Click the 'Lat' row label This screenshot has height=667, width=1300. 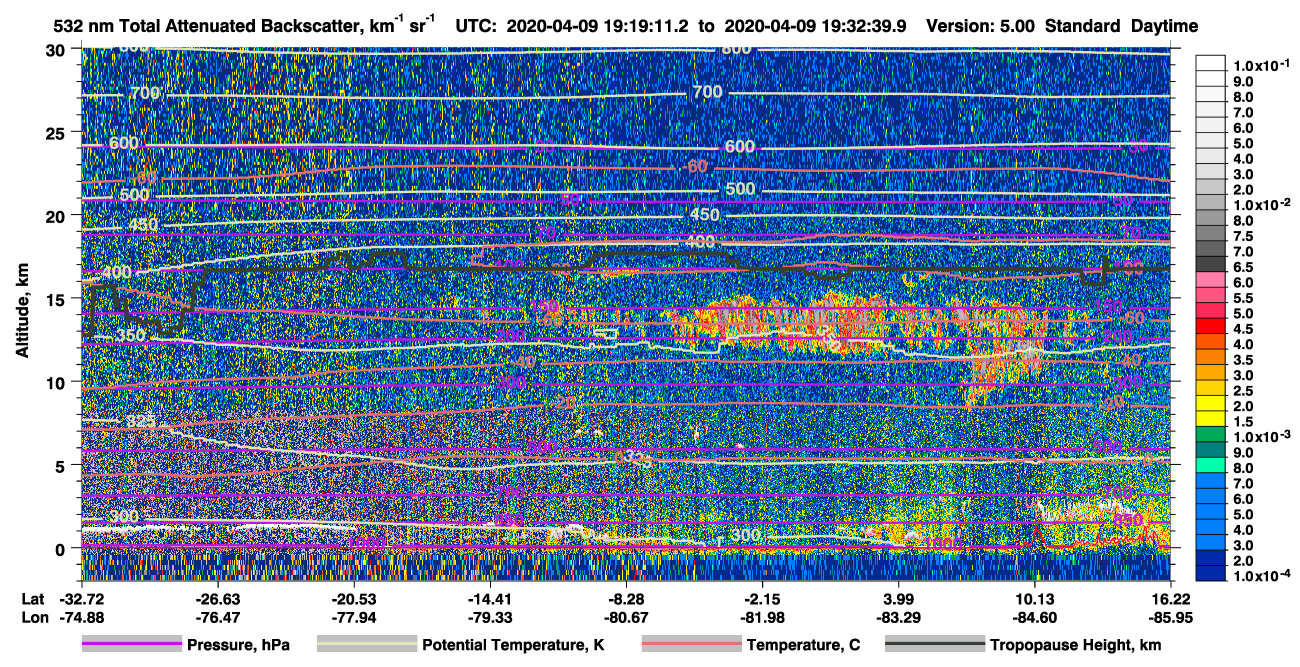(32, 600)
